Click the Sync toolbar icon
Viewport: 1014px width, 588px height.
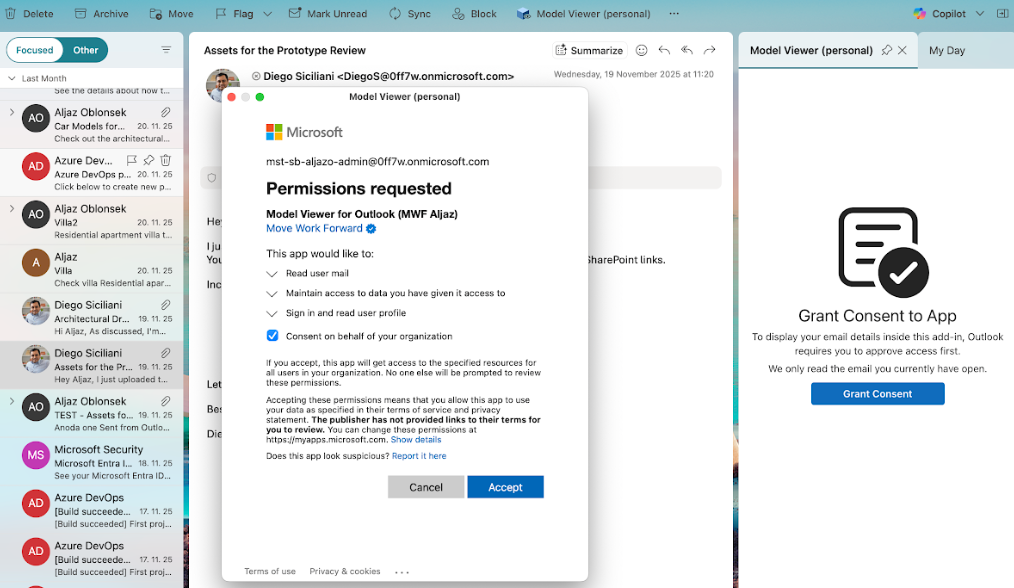(x=396, y=14)
